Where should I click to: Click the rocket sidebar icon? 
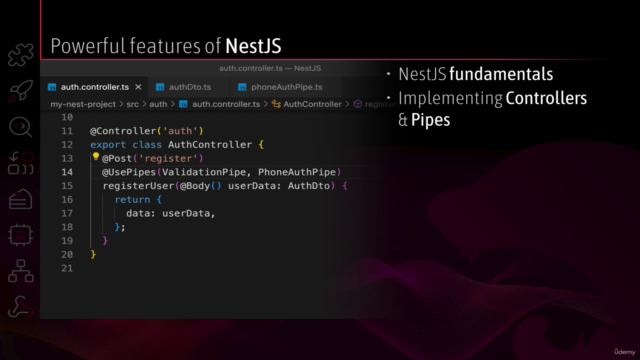coord(20,91)
